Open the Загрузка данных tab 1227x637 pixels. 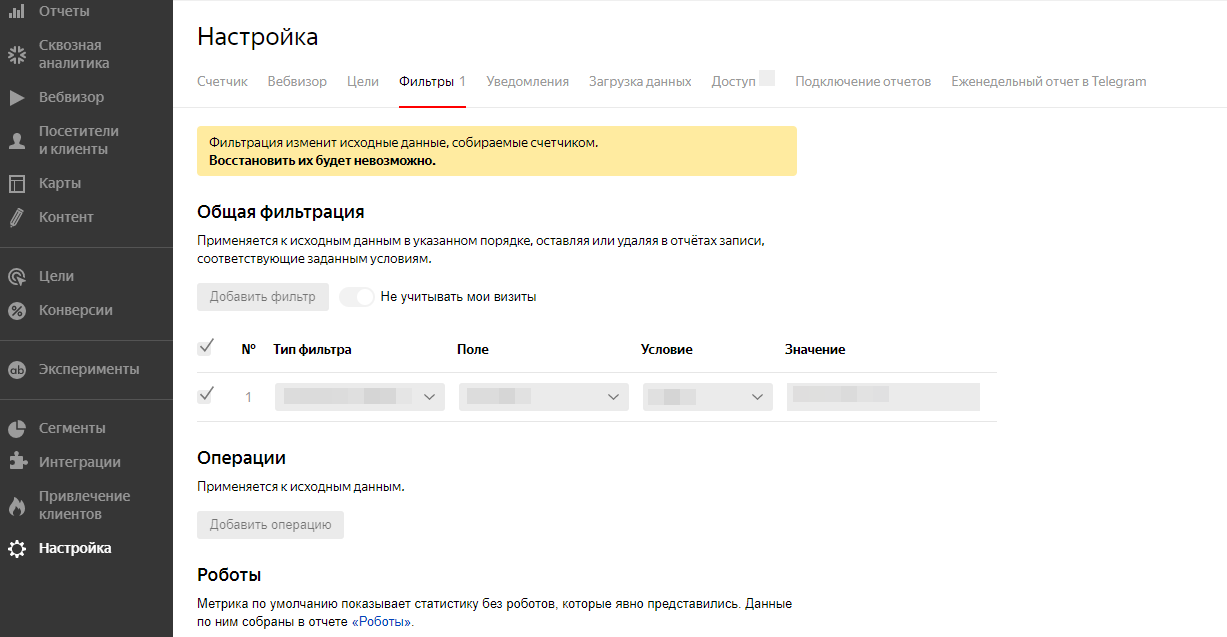(640, 82)
